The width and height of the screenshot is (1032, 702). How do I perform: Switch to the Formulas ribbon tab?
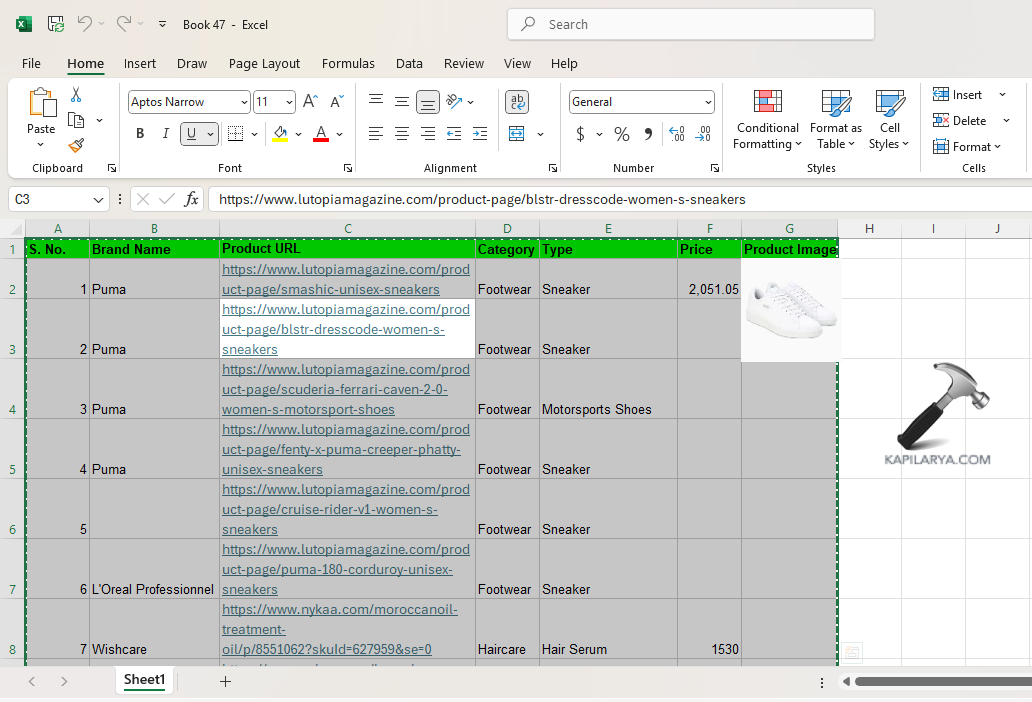tap(348, 63)
